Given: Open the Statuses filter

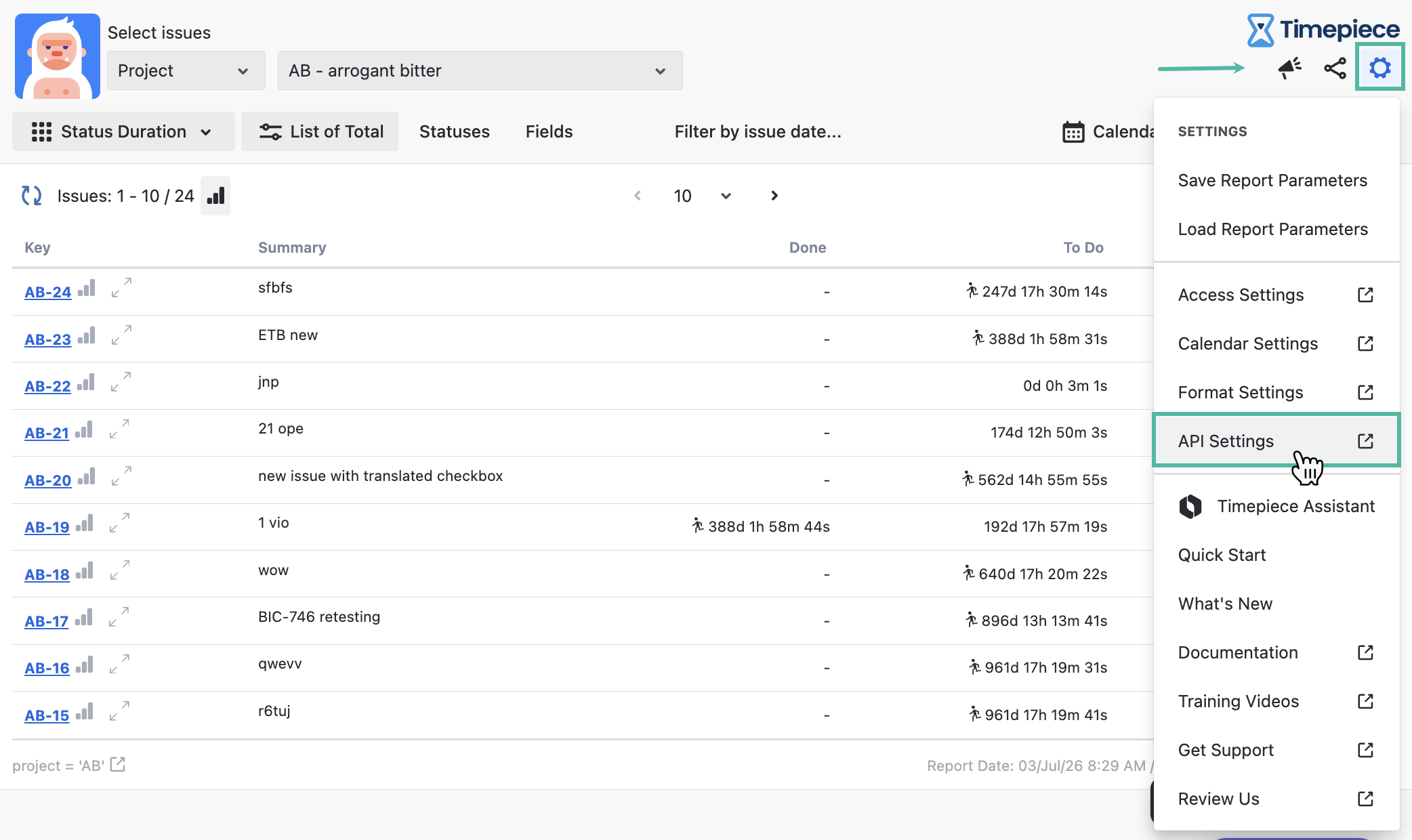Looking at the screenshot, I should 454,131.
